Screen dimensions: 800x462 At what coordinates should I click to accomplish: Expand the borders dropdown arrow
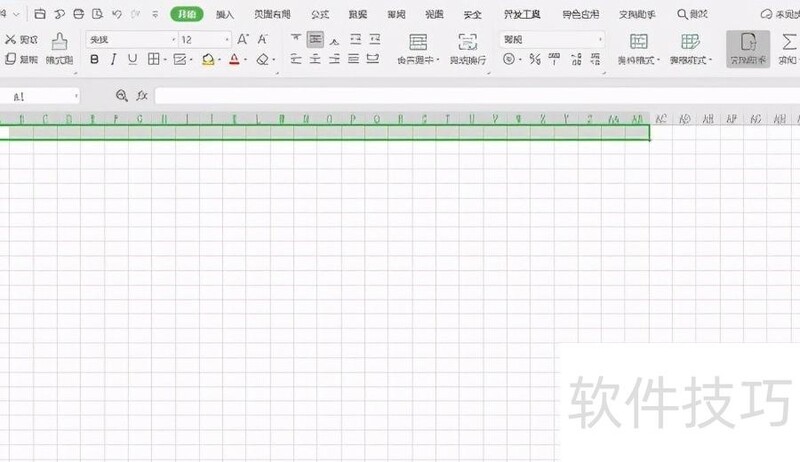tap(165, 60)
